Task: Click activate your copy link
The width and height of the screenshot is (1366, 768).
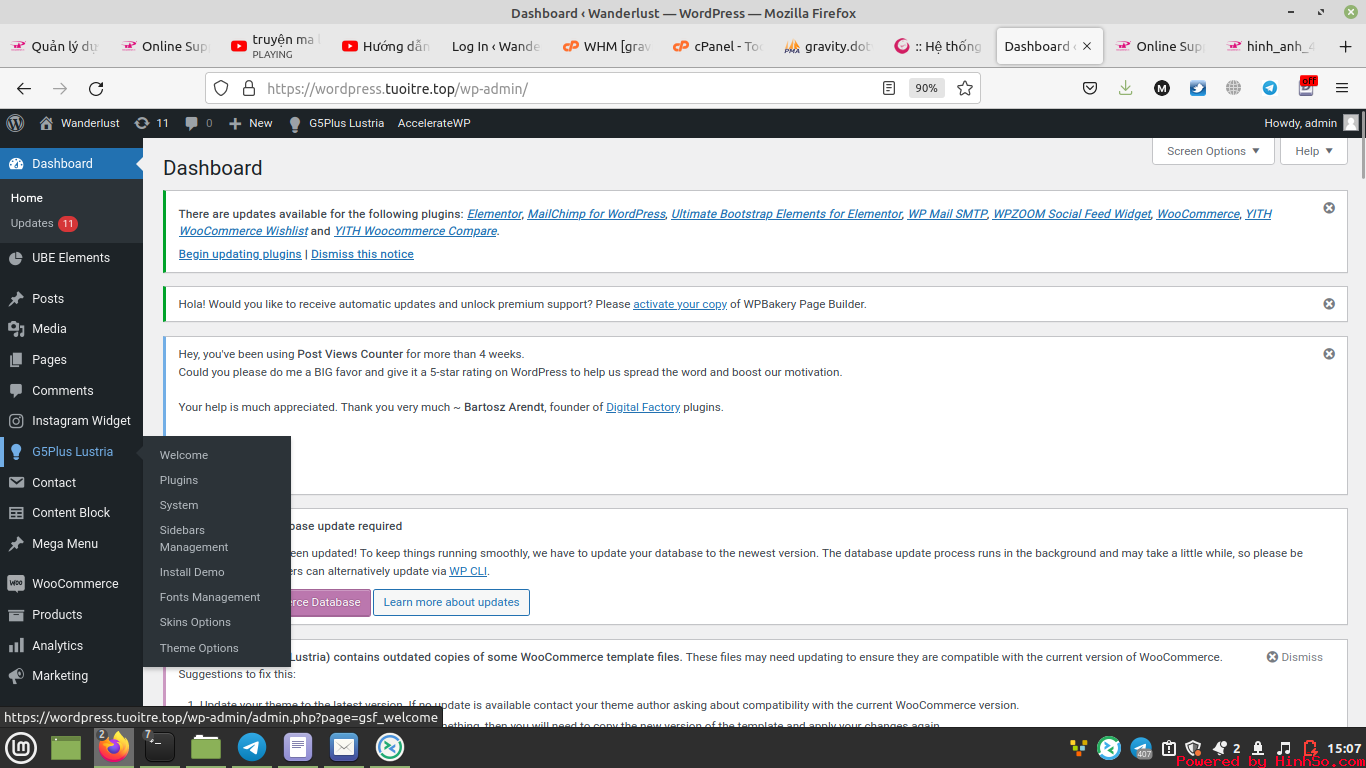Action: point(680,304)
